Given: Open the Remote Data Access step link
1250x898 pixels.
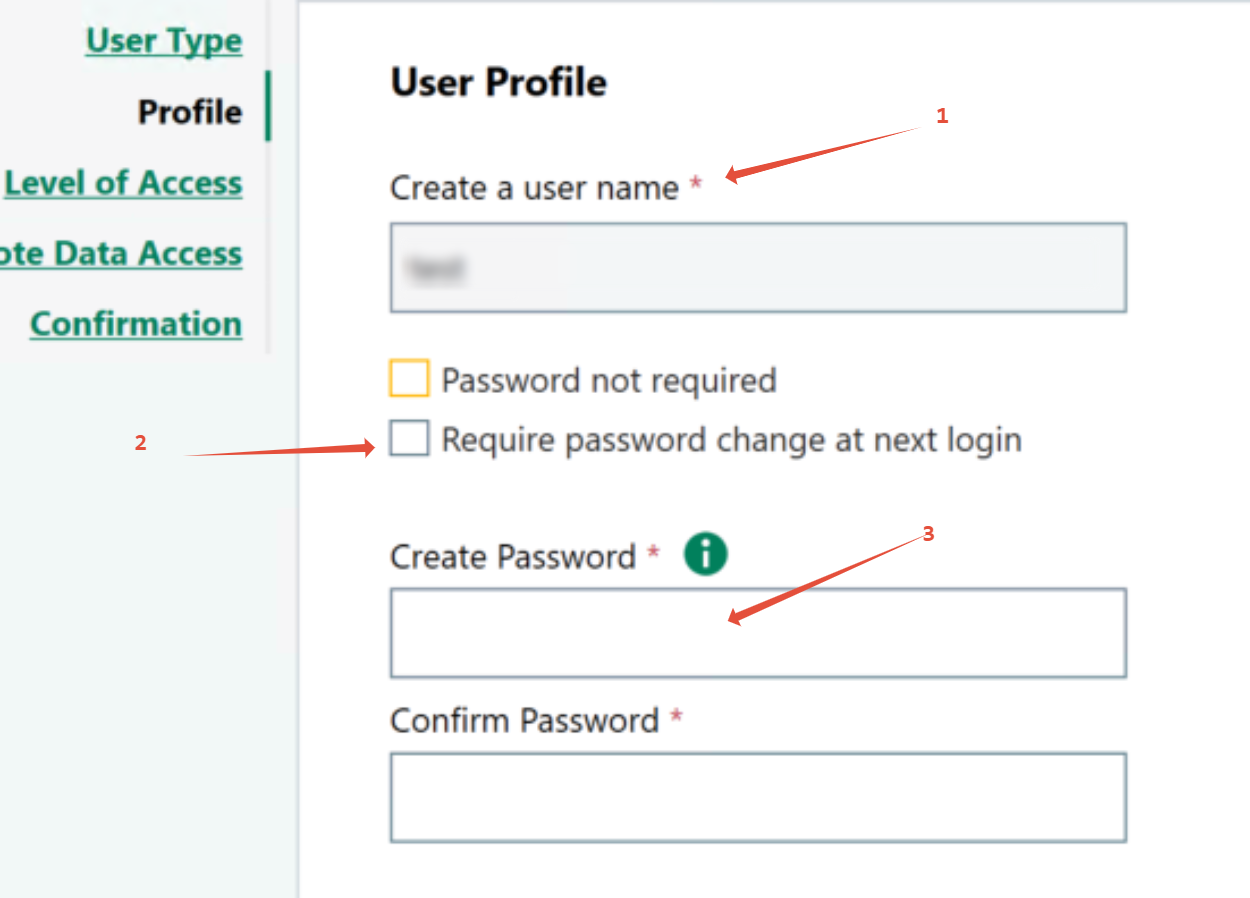Looking at the screenshot, I should point(121,254).
